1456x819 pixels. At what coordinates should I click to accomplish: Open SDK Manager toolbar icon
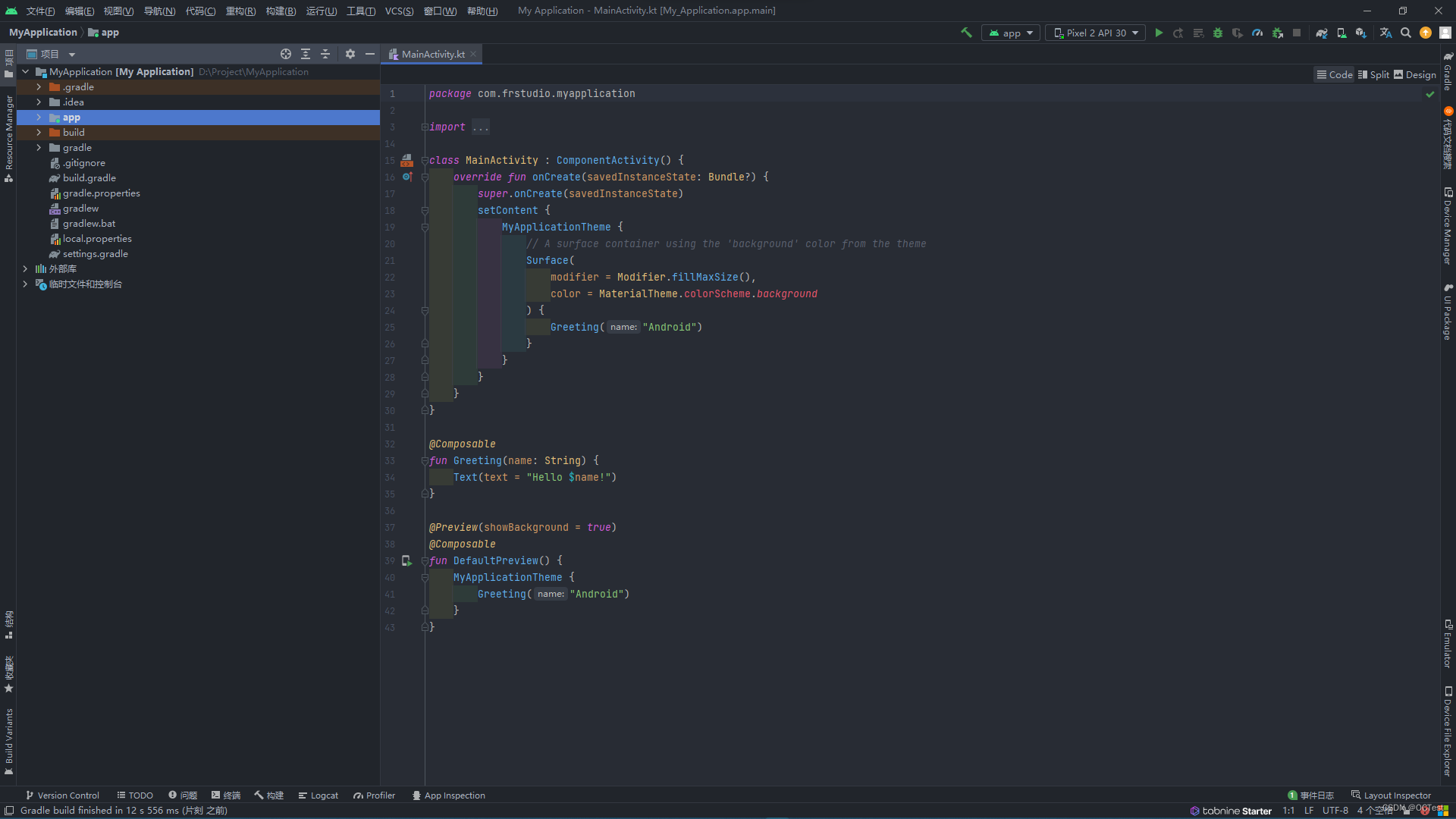tap(1361, 33)
